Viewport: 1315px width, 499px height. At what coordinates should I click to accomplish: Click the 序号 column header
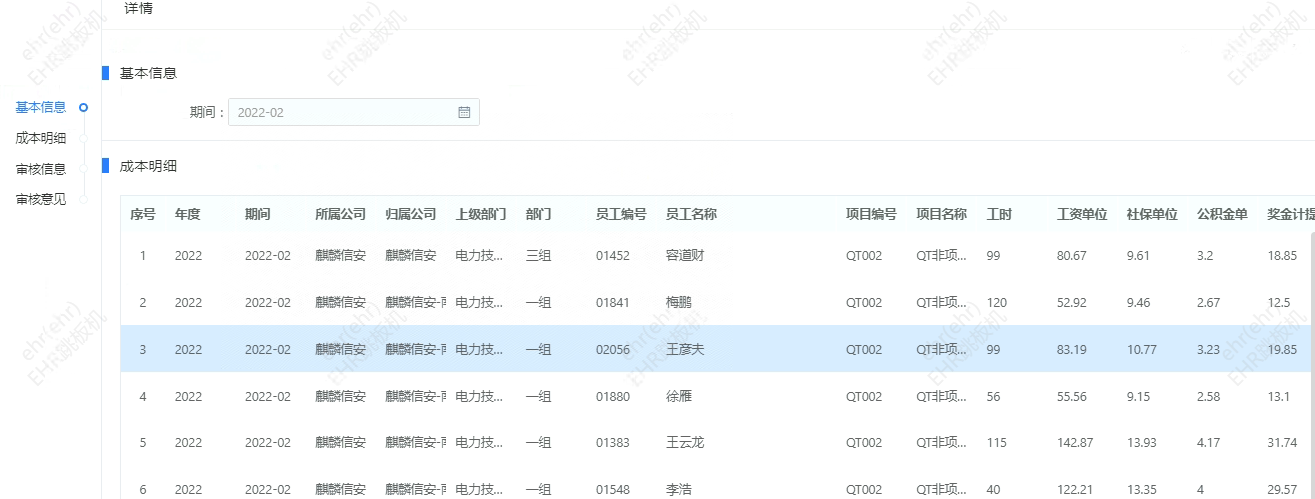tap(143, 215)
